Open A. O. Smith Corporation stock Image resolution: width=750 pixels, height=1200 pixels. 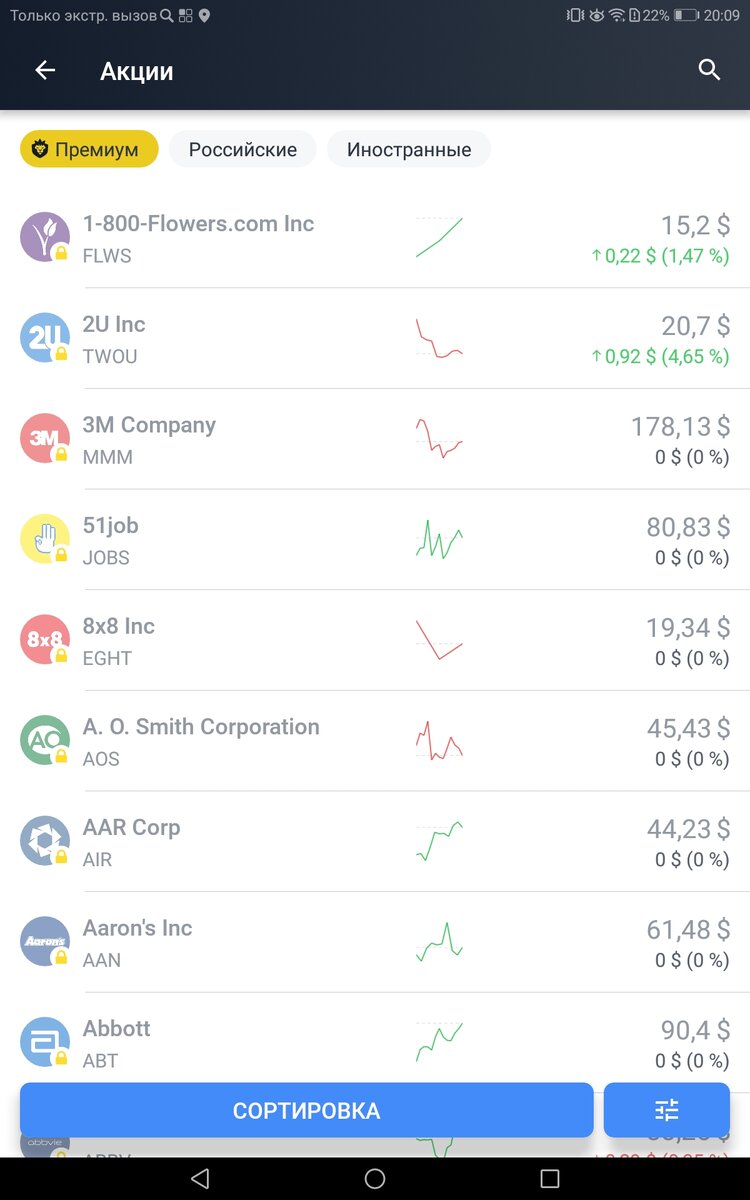(375, 741)
